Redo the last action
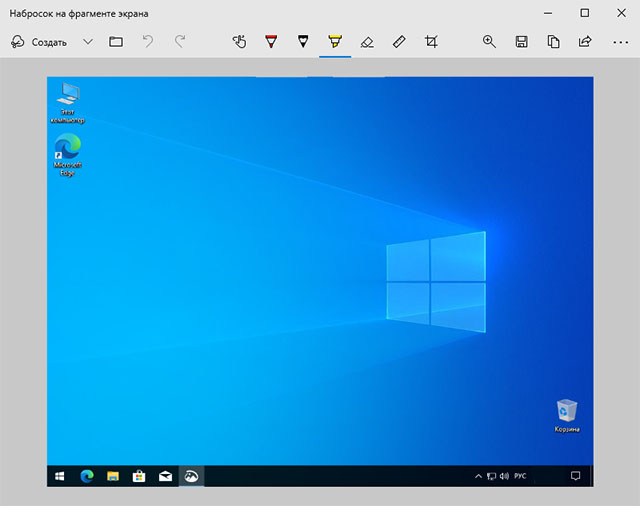This screenshot has height=506, width=640. 180,42
